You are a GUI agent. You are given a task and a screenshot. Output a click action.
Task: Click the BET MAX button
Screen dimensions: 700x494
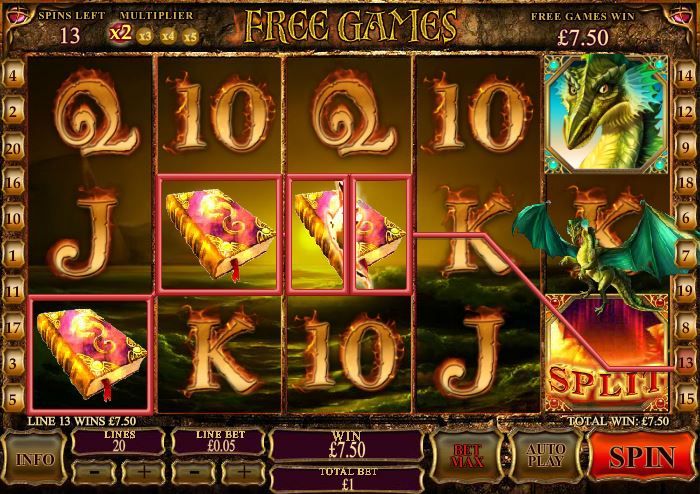[467, 457]
